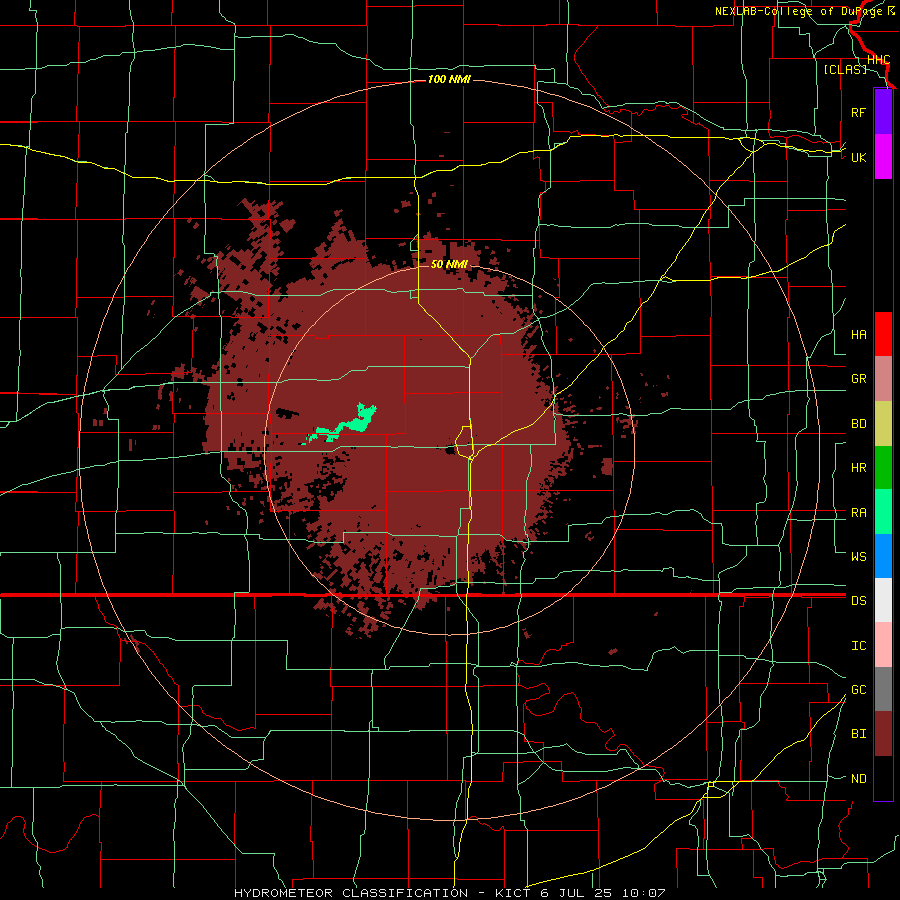The width and height of the screenshot is (900, 900).
Task: Click the DS legend label
Action: pyautogui.click(x=858, y=601)
